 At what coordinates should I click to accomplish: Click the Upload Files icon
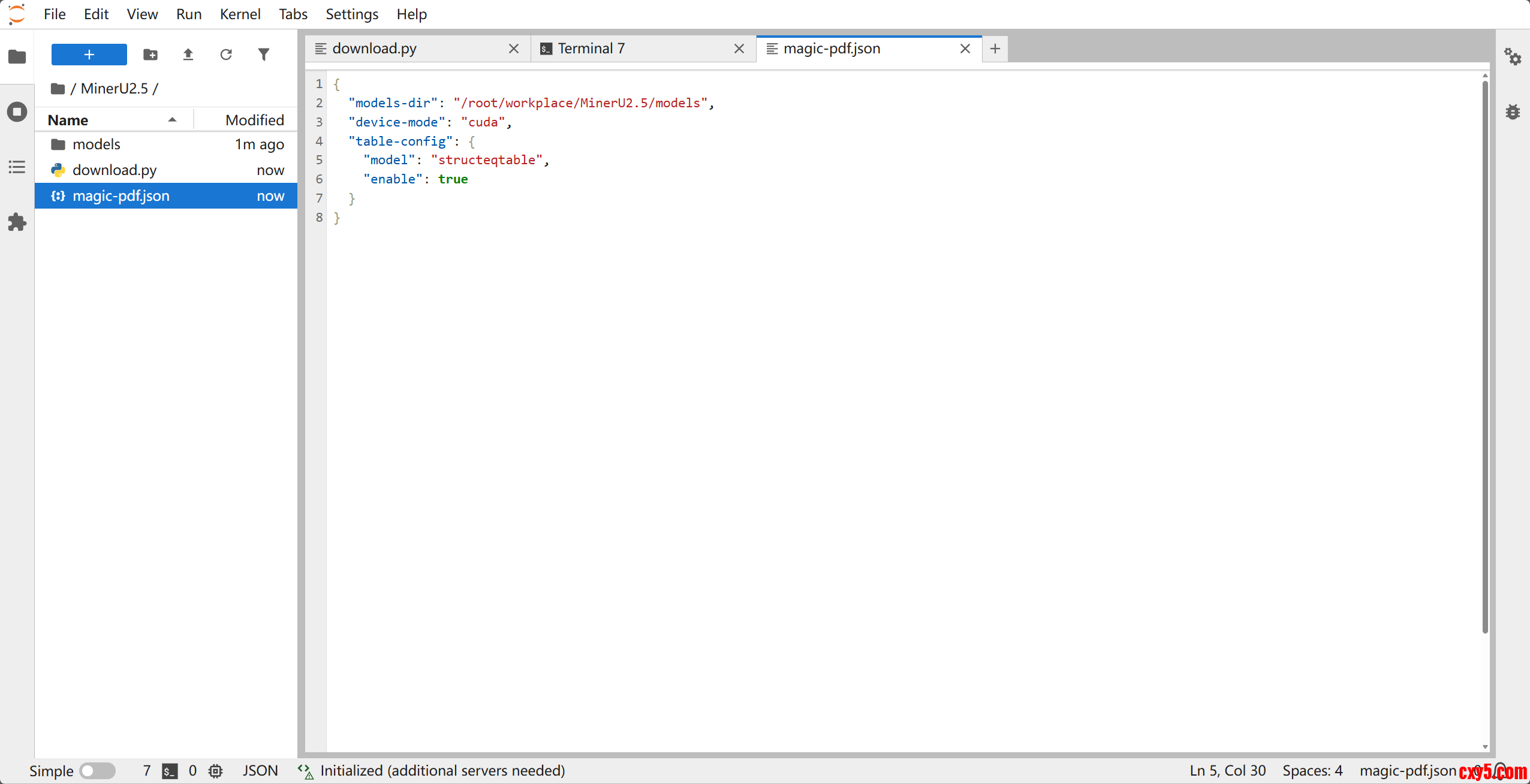coord(188,55)
